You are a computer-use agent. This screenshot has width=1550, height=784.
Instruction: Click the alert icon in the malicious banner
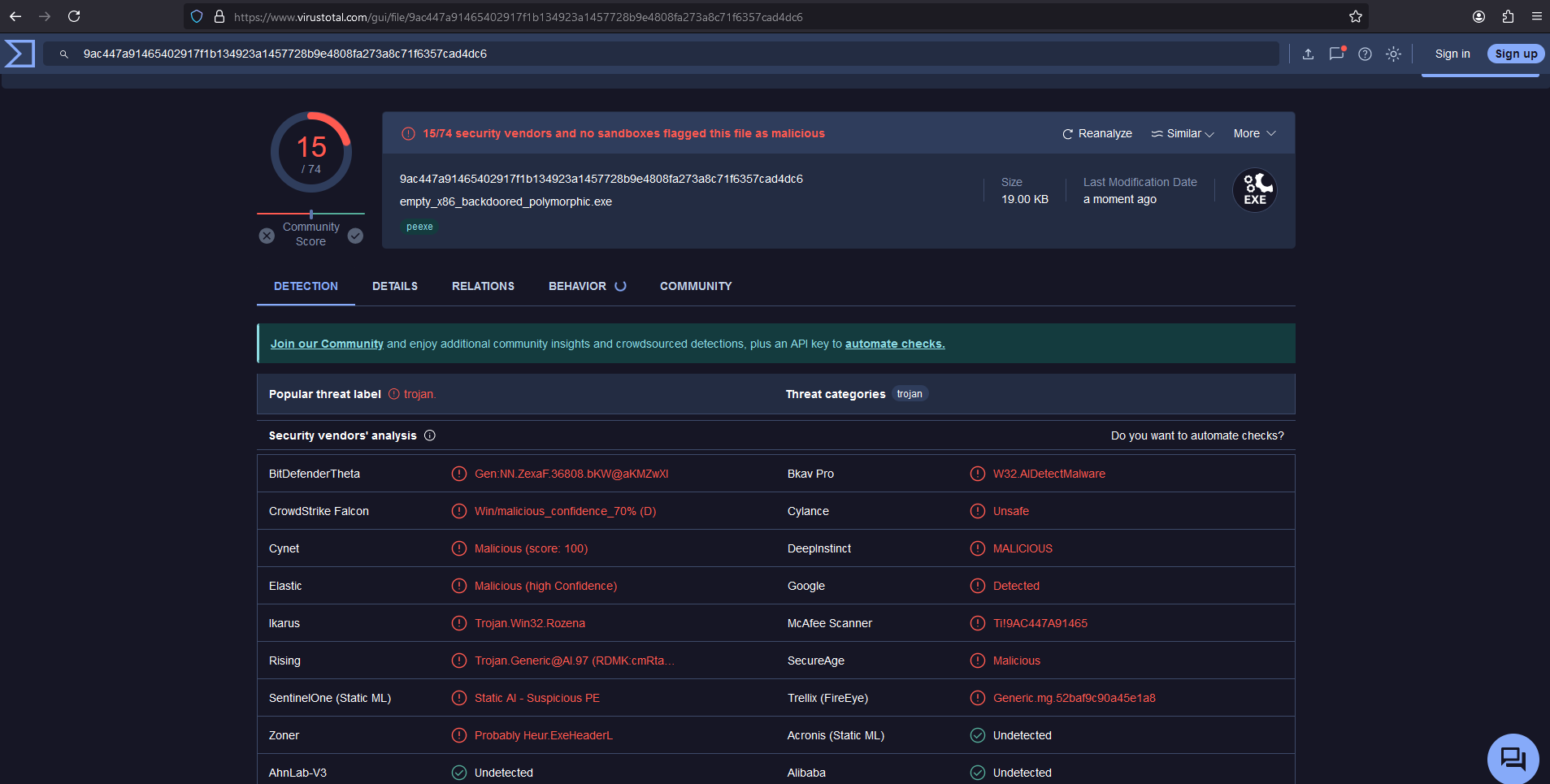409,133
